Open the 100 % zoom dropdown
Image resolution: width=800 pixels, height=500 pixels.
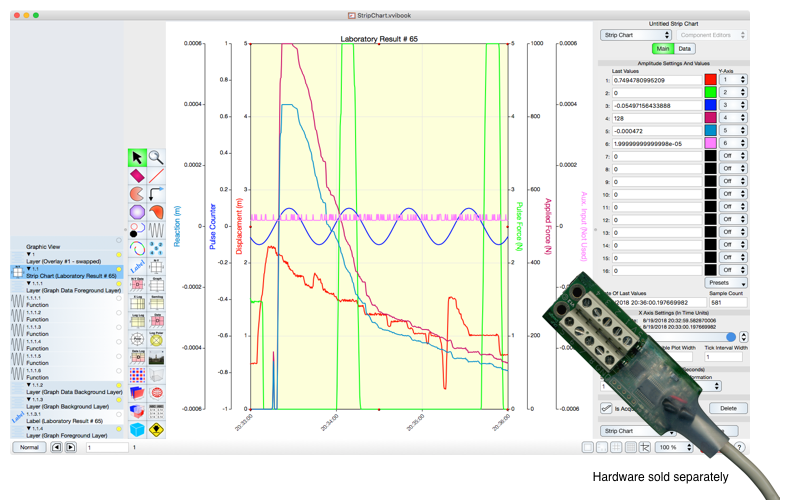674,447
